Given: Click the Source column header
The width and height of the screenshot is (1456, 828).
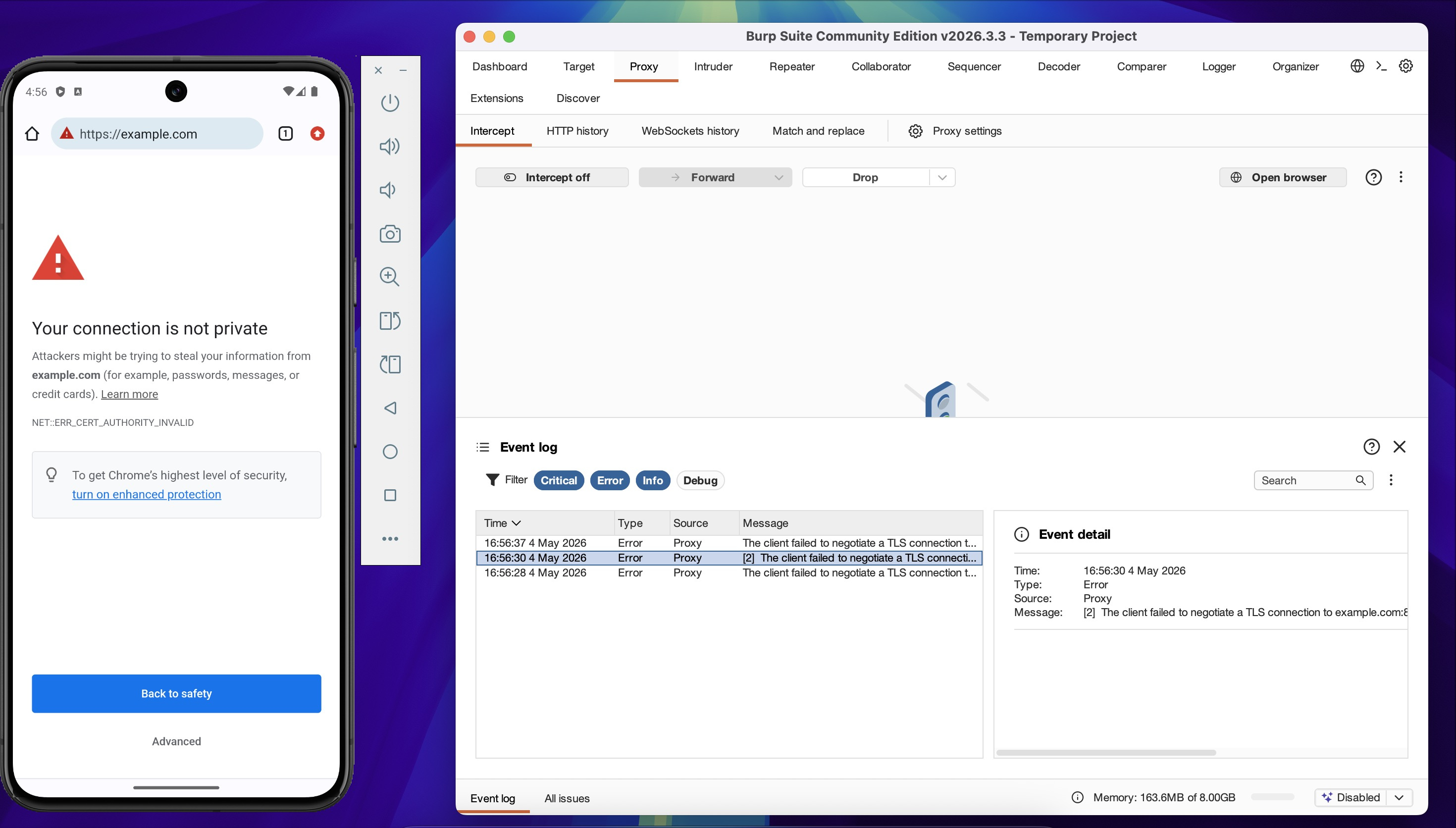Looking at the screenshot, I should coord(704,523).
